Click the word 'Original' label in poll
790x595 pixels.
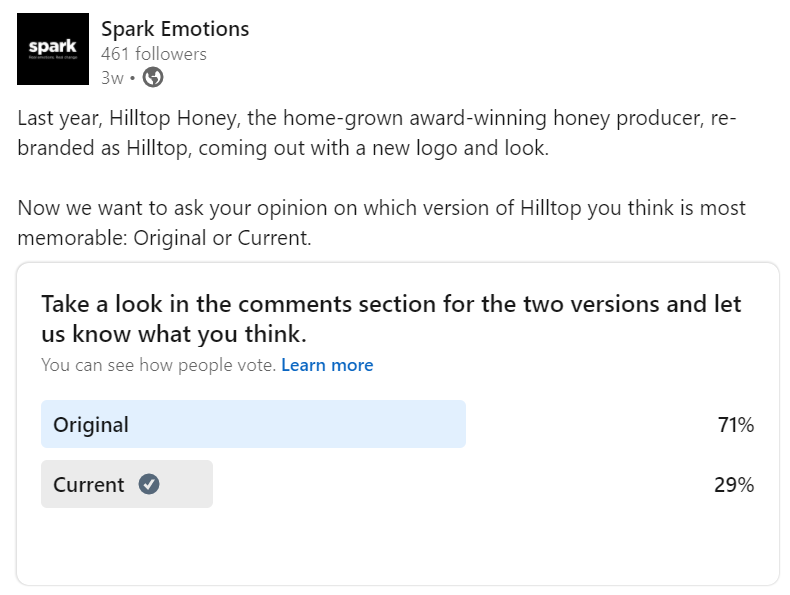tap(91, 425)
